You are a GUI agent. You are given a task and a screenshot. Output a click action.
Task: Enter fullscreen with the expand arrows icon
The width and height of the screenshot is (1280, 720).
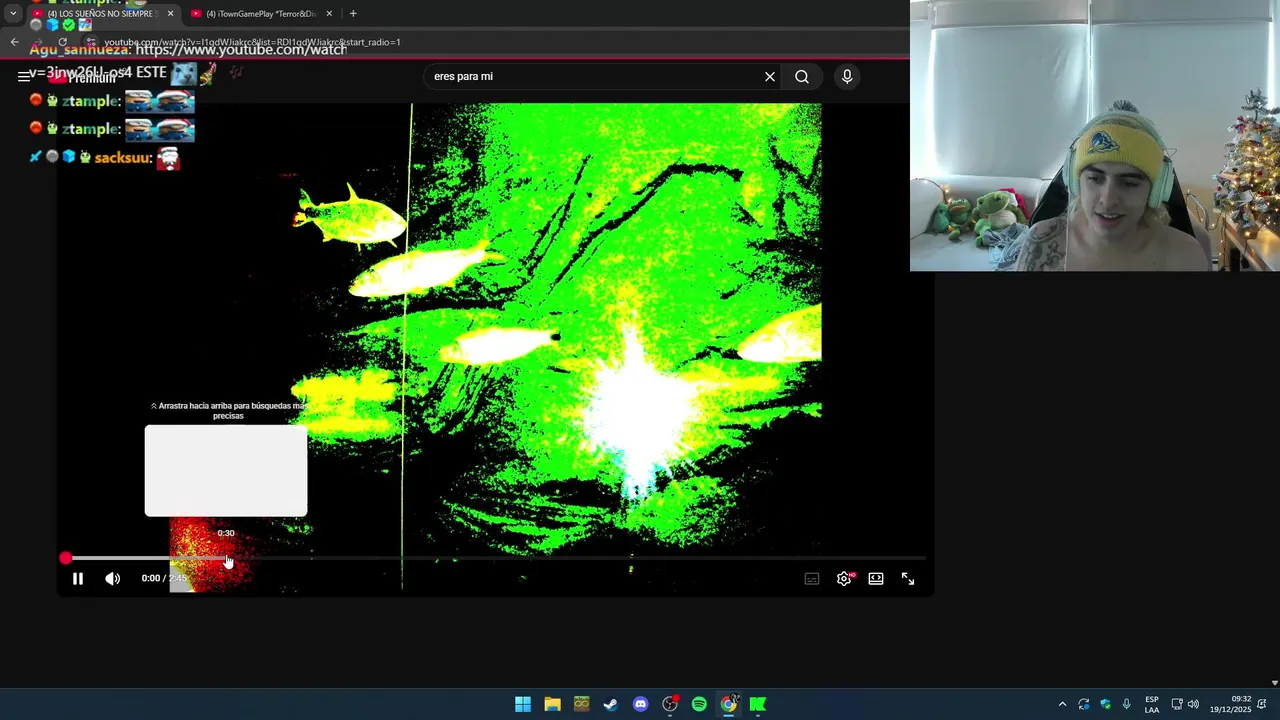(908, 578)
